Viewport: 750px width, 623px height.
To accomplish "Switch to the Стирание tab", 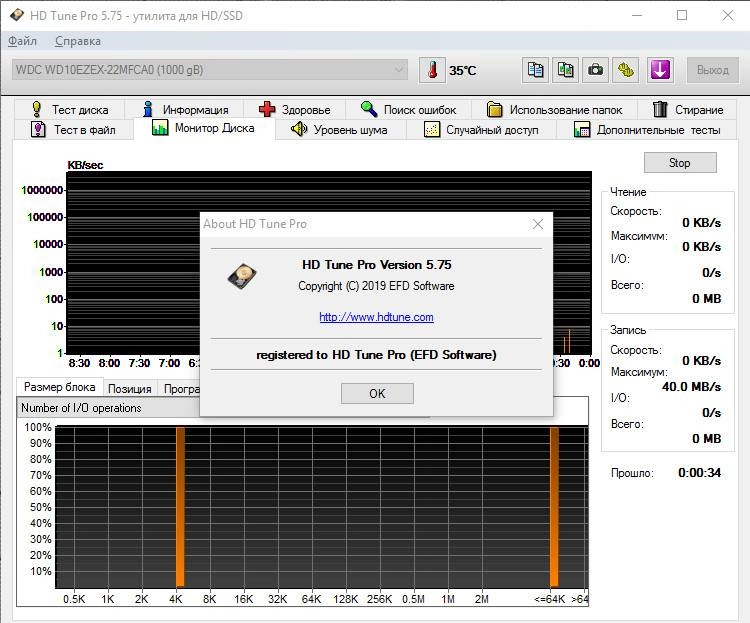I will (688, 110).
